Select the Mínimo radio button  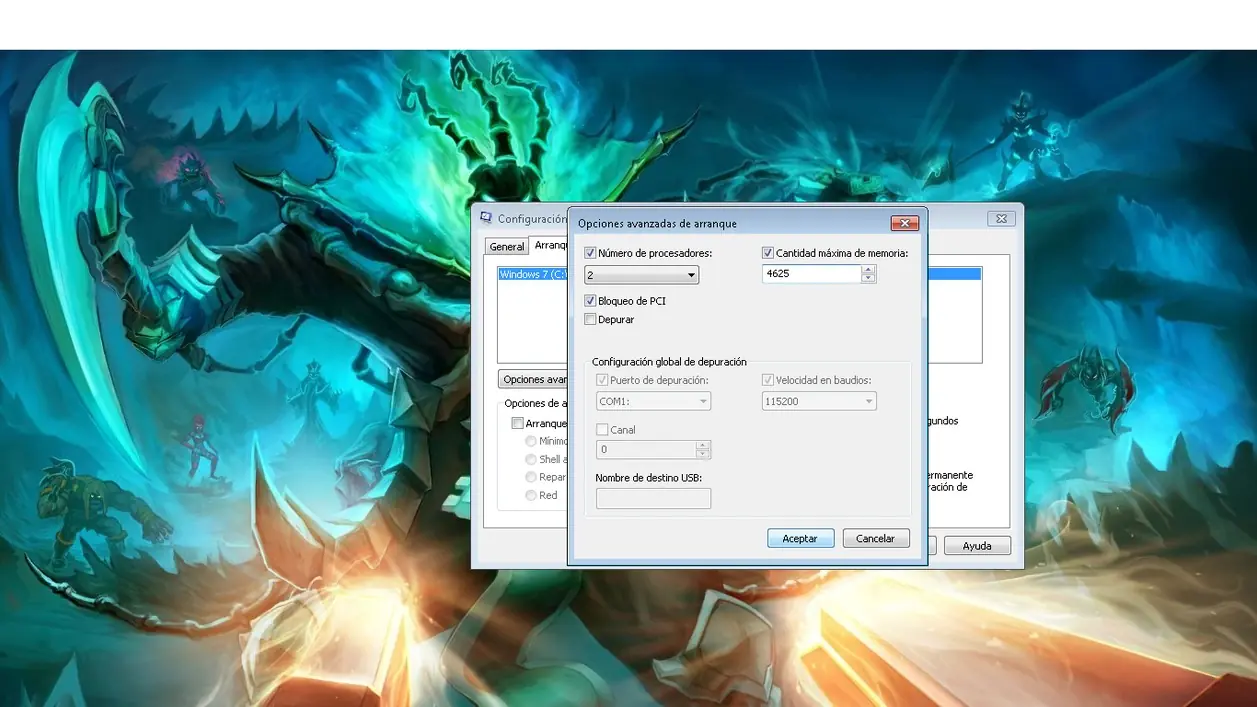(531, 441)
